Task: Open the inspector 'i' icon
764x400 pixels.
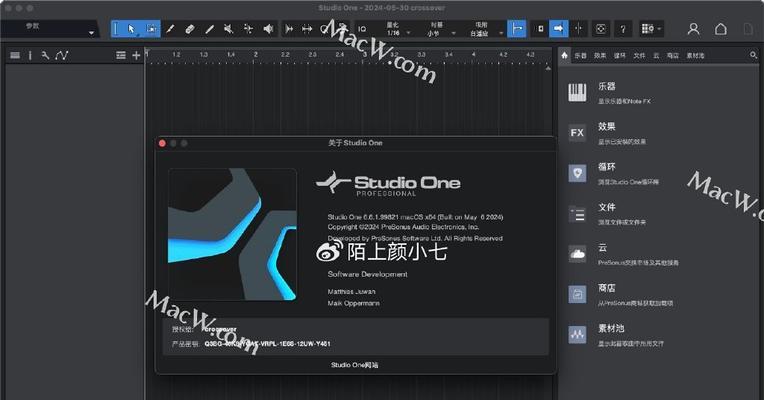Action: pyautogui.click(x=30, y=56)
